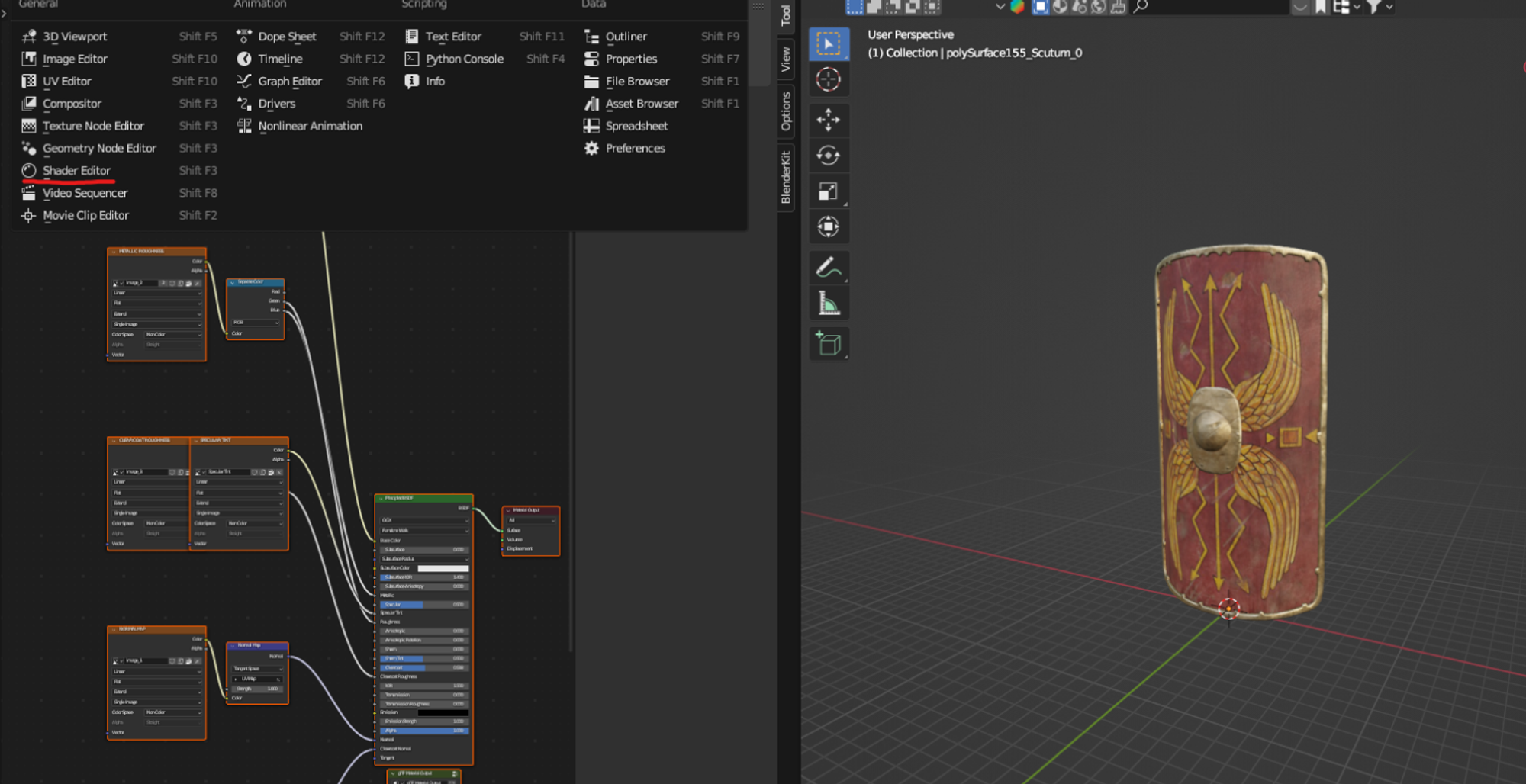The height and width of the screenshot is (784, 1526).
Task: Pick the Move tool in the viewport toolbar
Action: 829,120
